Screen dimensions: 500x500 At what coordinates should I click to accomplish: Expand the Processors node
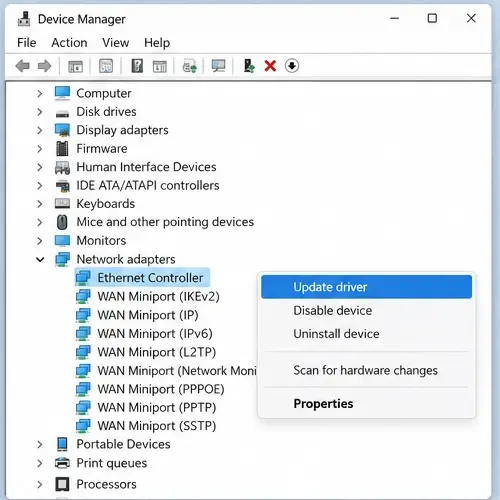[x=40, y=484]
